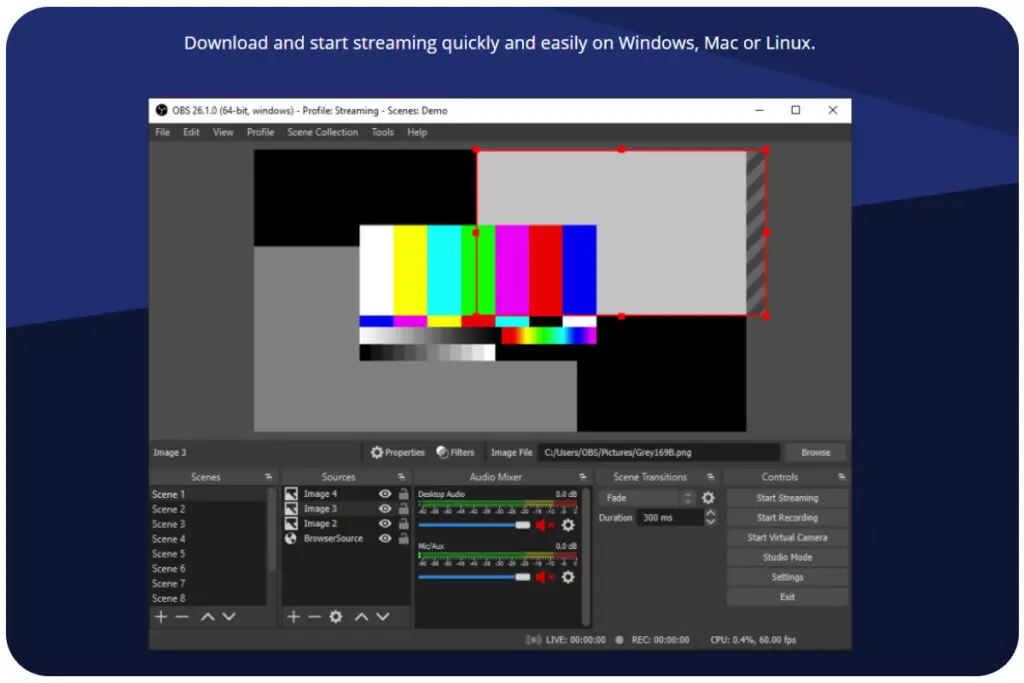Image resolution: width=1024 pixels, height=683 pixels.
Task: Click the add source plus icon
Action: pos(293,617)
